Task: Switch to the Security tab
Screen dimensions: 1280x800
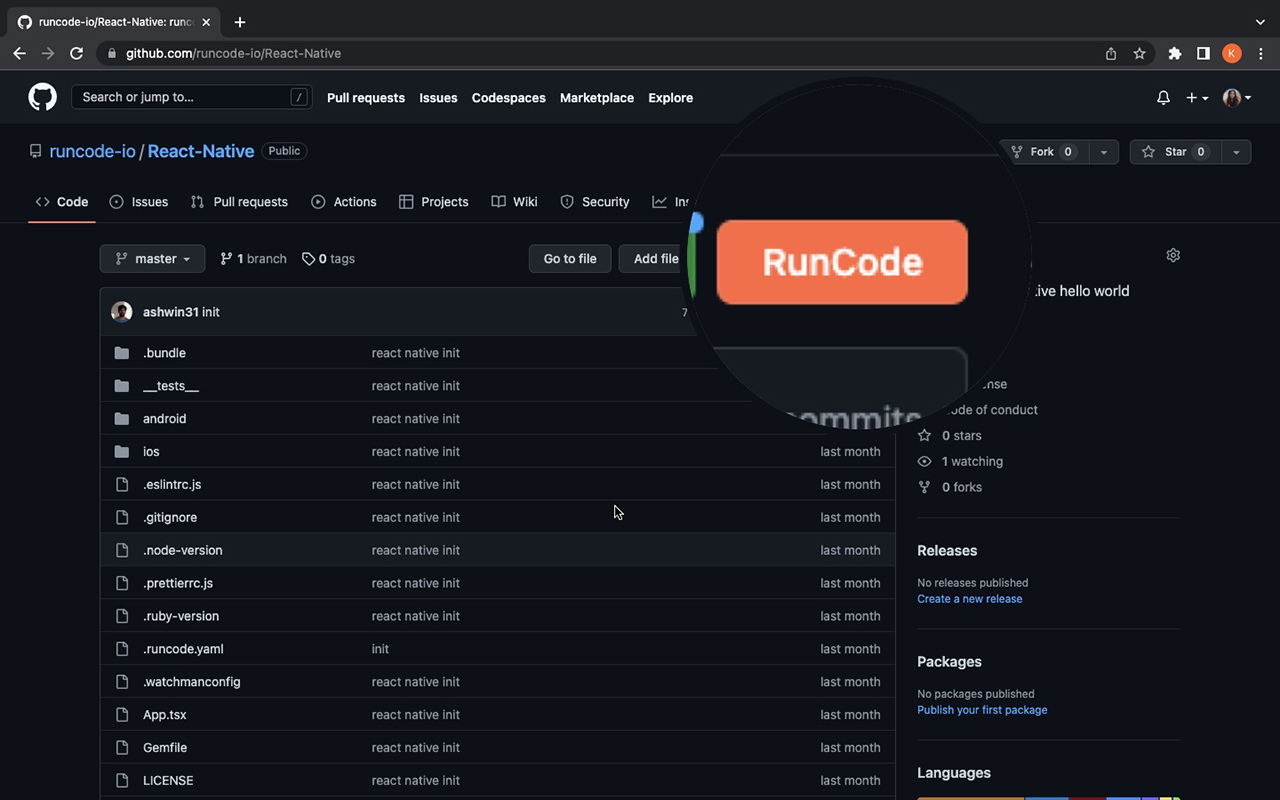Action: 595,202
